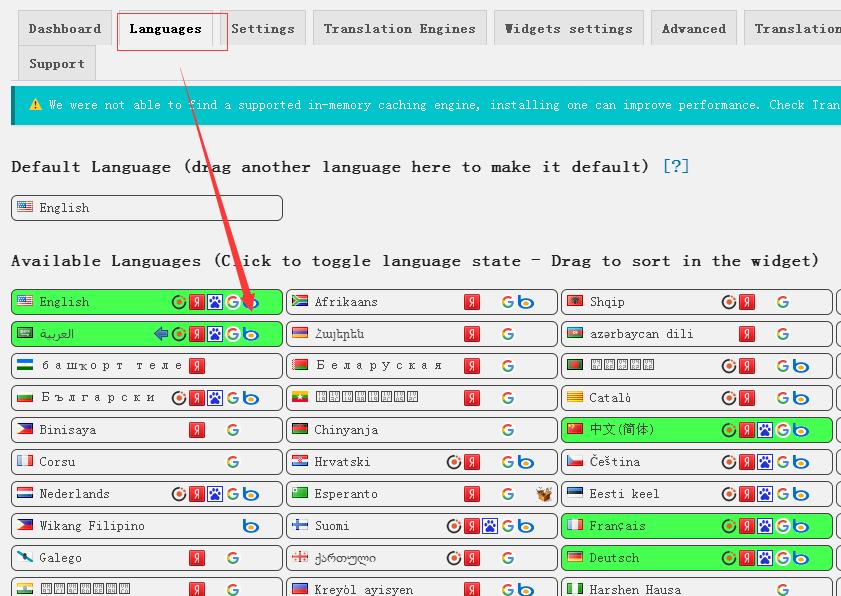This screenshot has height=596, width=841.
Task: Click the Google icon in the Shqip row
Action: 783,302
